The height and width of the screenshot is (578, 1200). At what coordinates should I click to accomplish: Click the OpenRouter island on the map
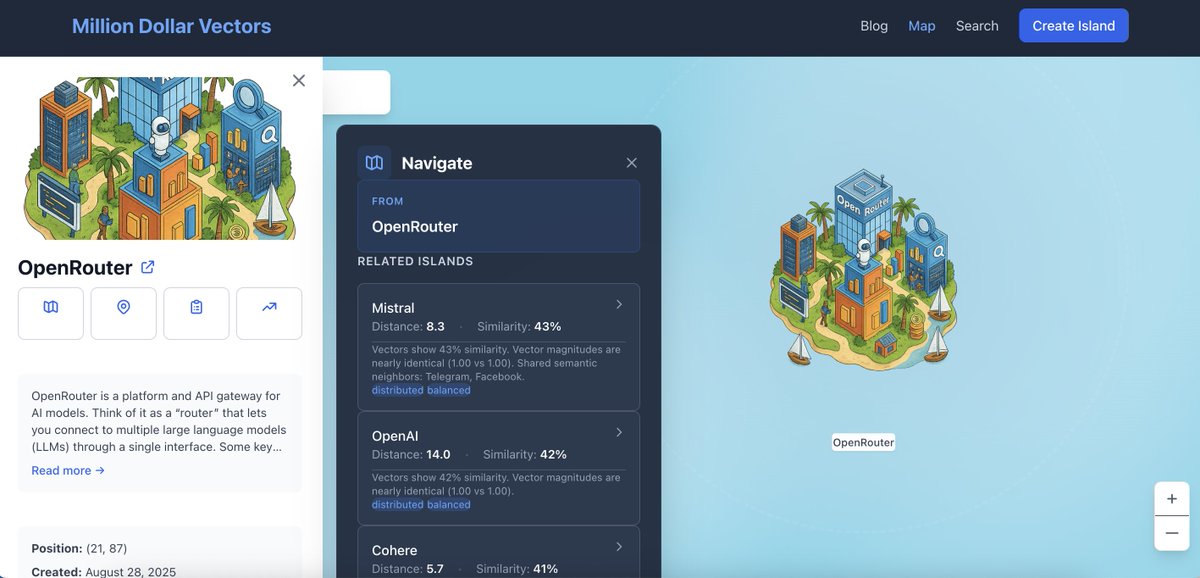point(862,268)
